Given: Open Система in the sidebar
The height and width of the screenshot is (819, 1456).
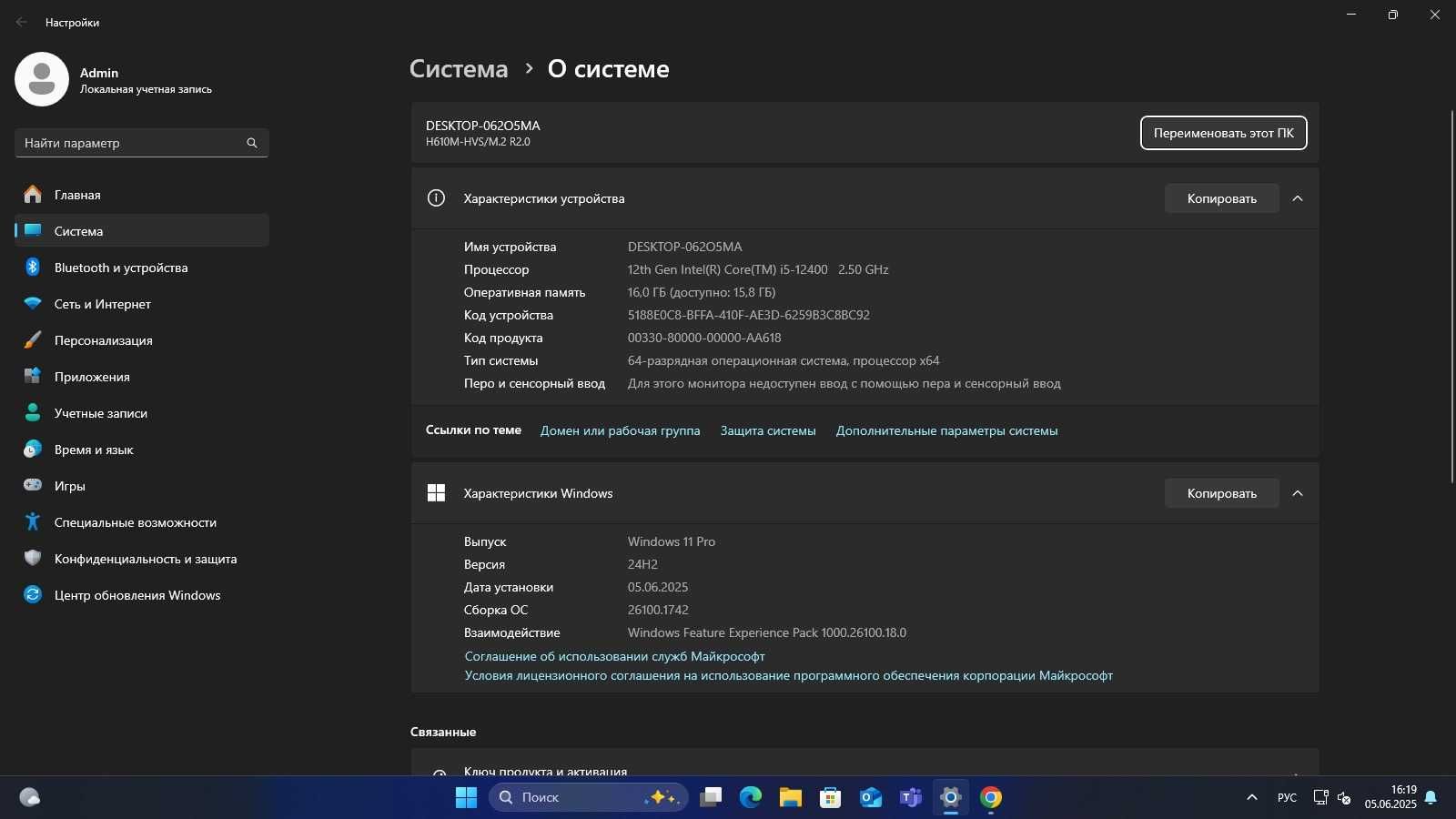Looking at the screenshot, I should pos(142,231).
